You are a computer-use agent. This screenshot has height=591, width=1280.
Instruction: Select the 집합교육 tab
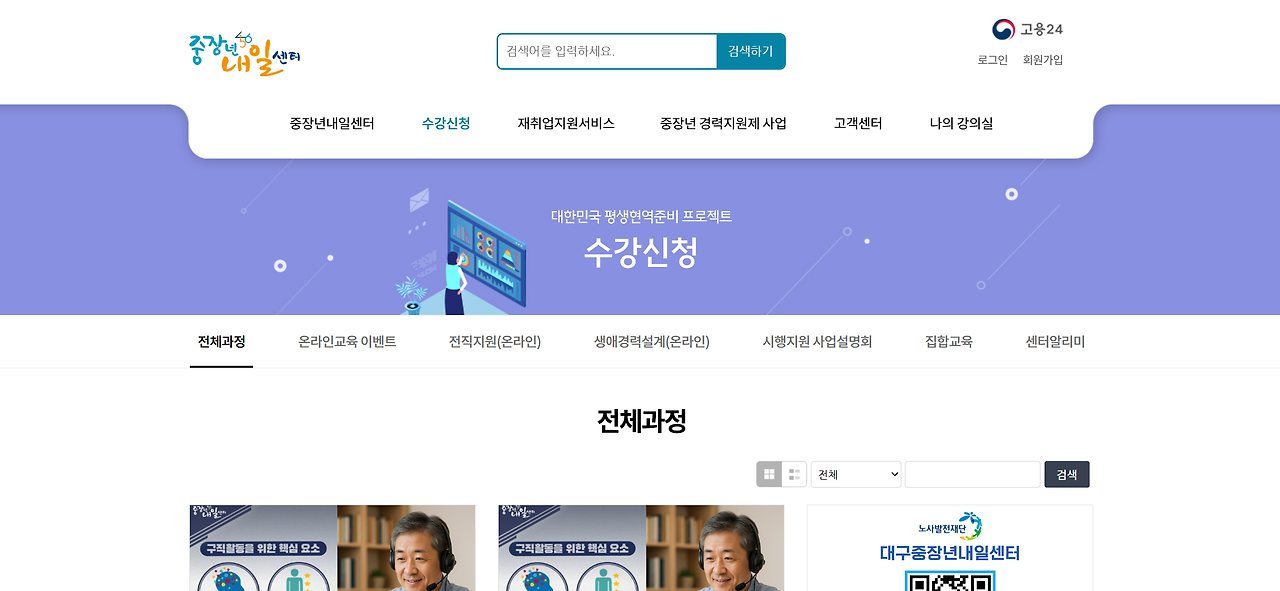949,342
